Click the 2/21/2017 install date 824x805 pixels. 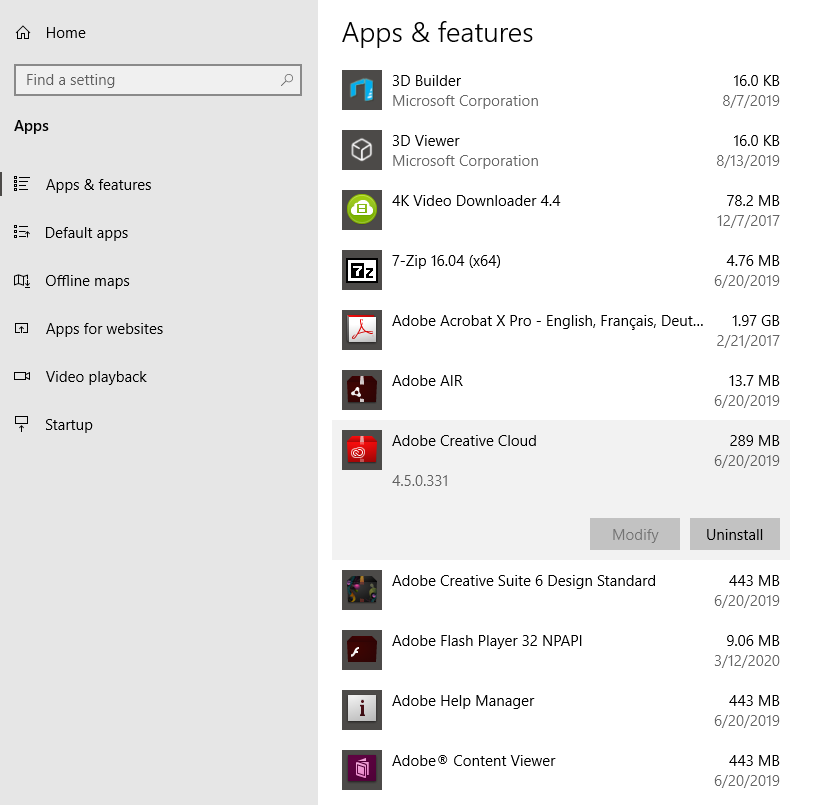point(748,341)
